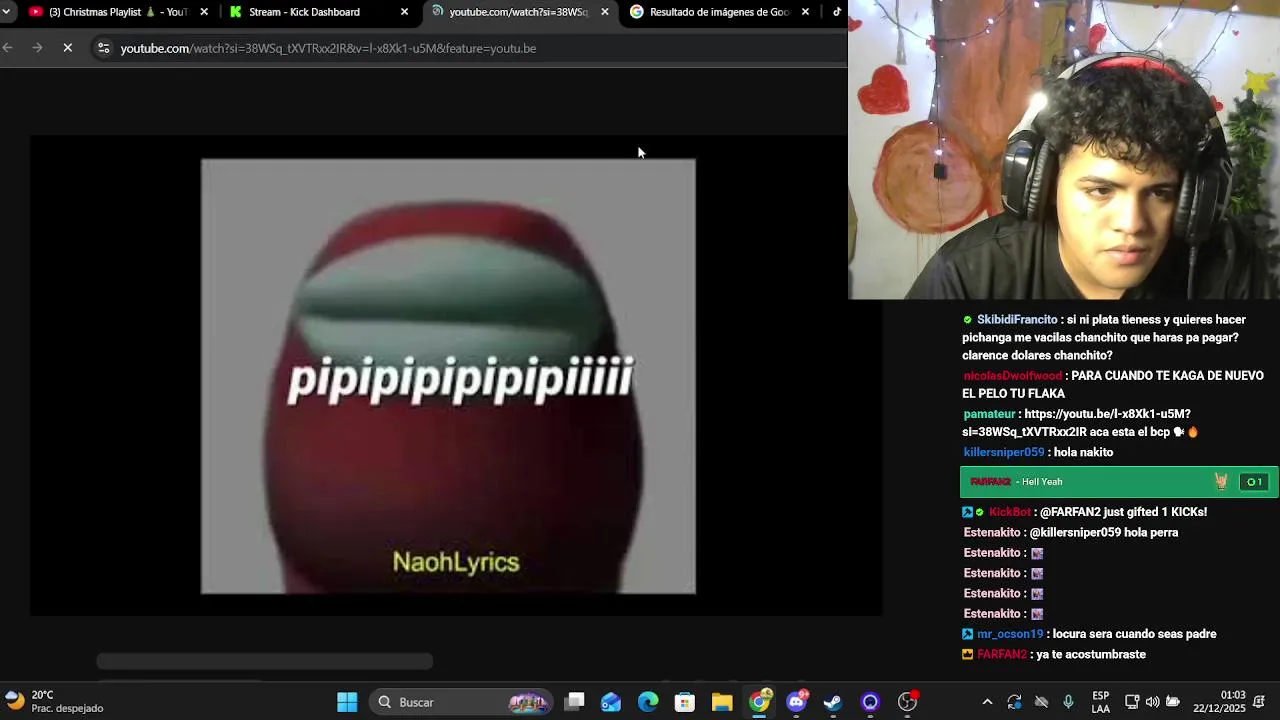Click username killersniper059 in chat
The height and width of the screenshot is (720, 1280).
click(x=1003, y=452)
